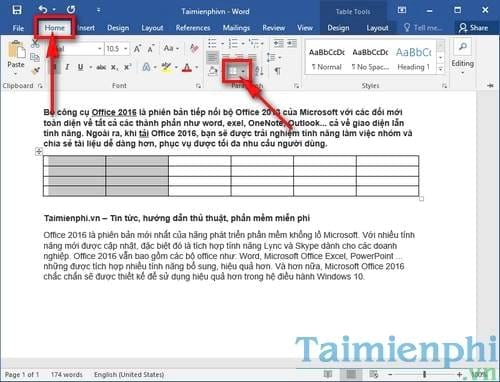Screen dimensions: 500x382
Task: Switch to the Home tab
Action: (x=54, y=28)
